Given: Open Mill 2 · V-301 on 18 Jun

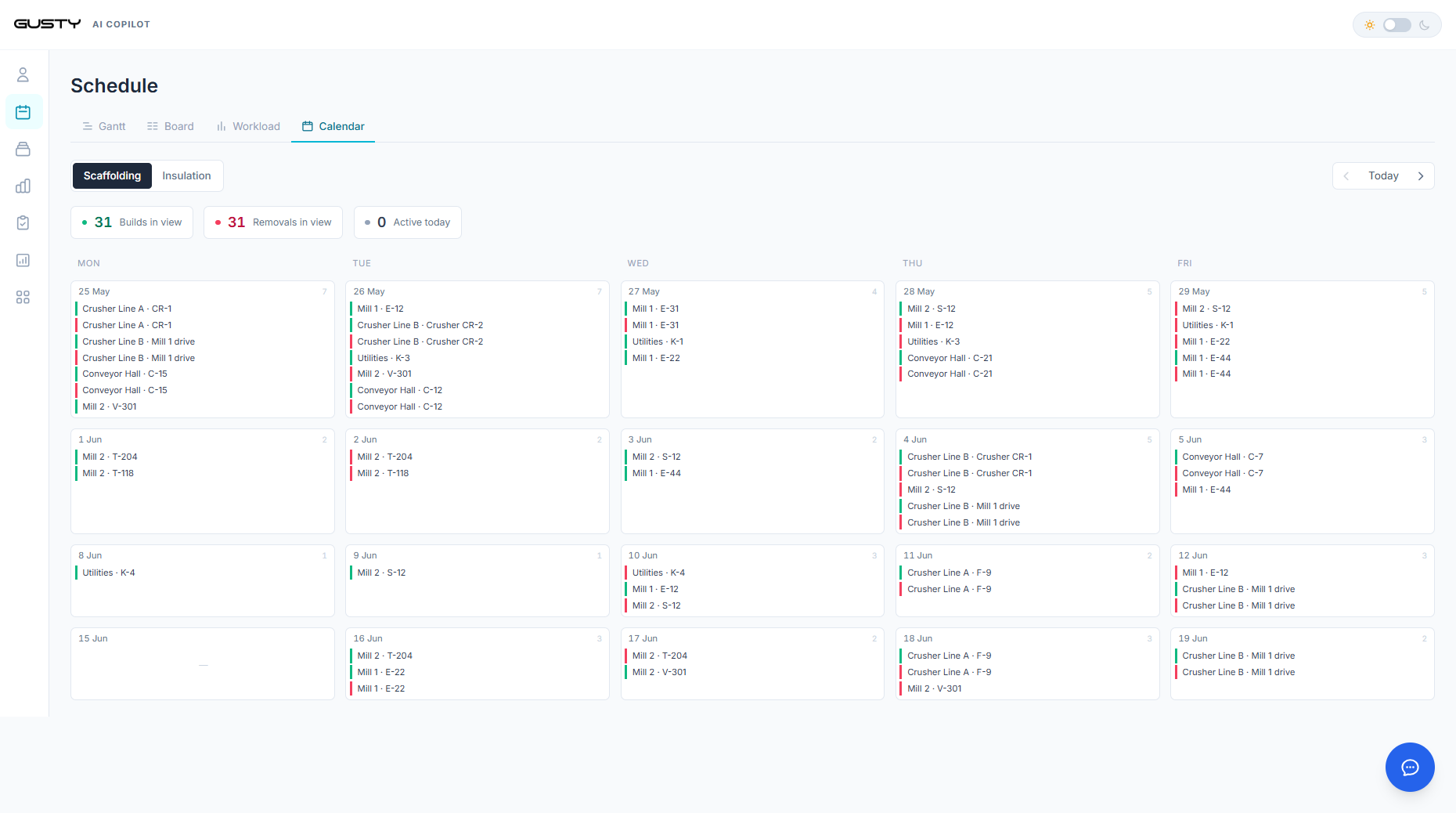Looking at the screenshot, I should tap(1027, 688).
